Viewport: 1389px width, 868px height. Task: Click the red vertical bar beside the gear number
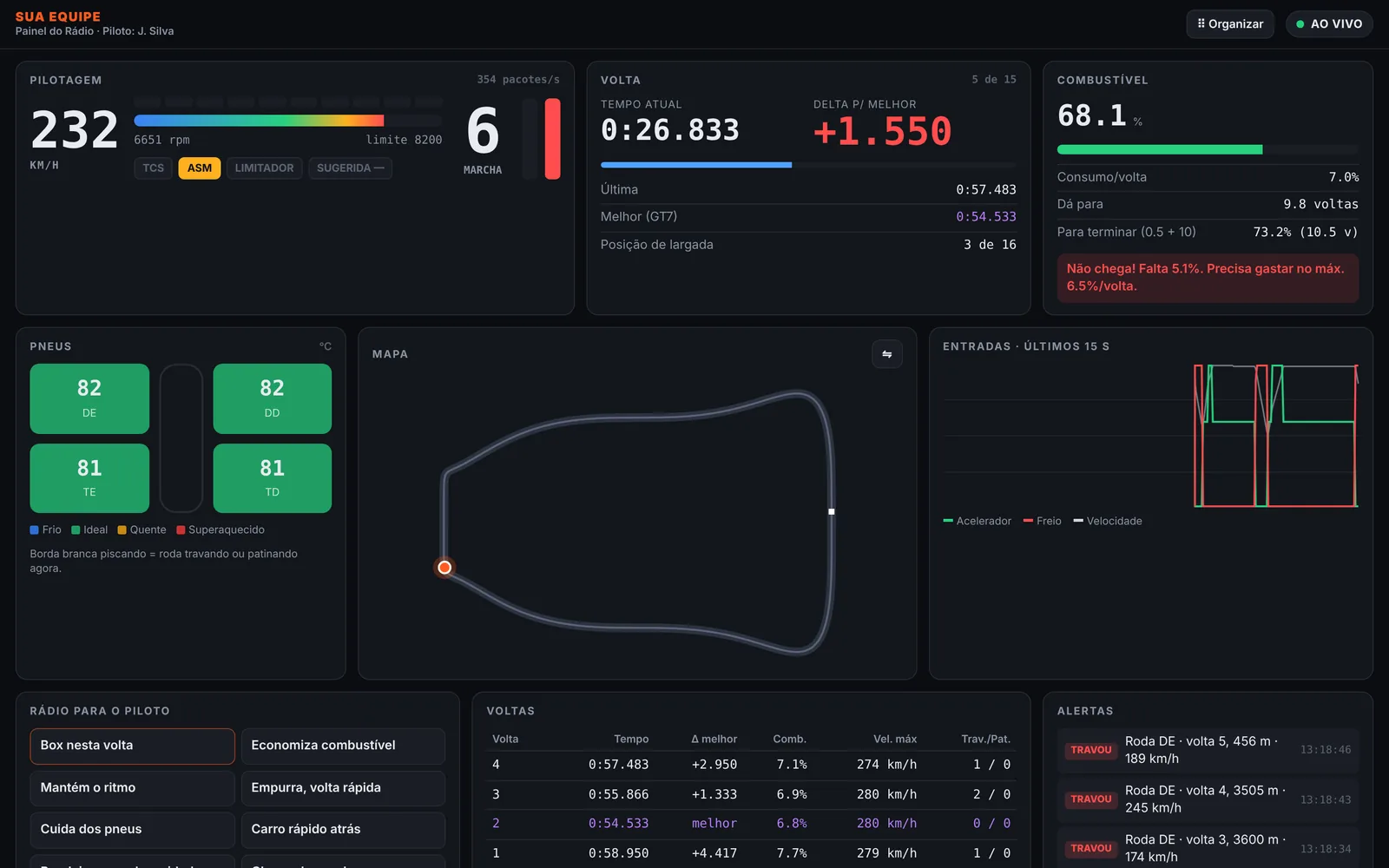pos(552,139)
